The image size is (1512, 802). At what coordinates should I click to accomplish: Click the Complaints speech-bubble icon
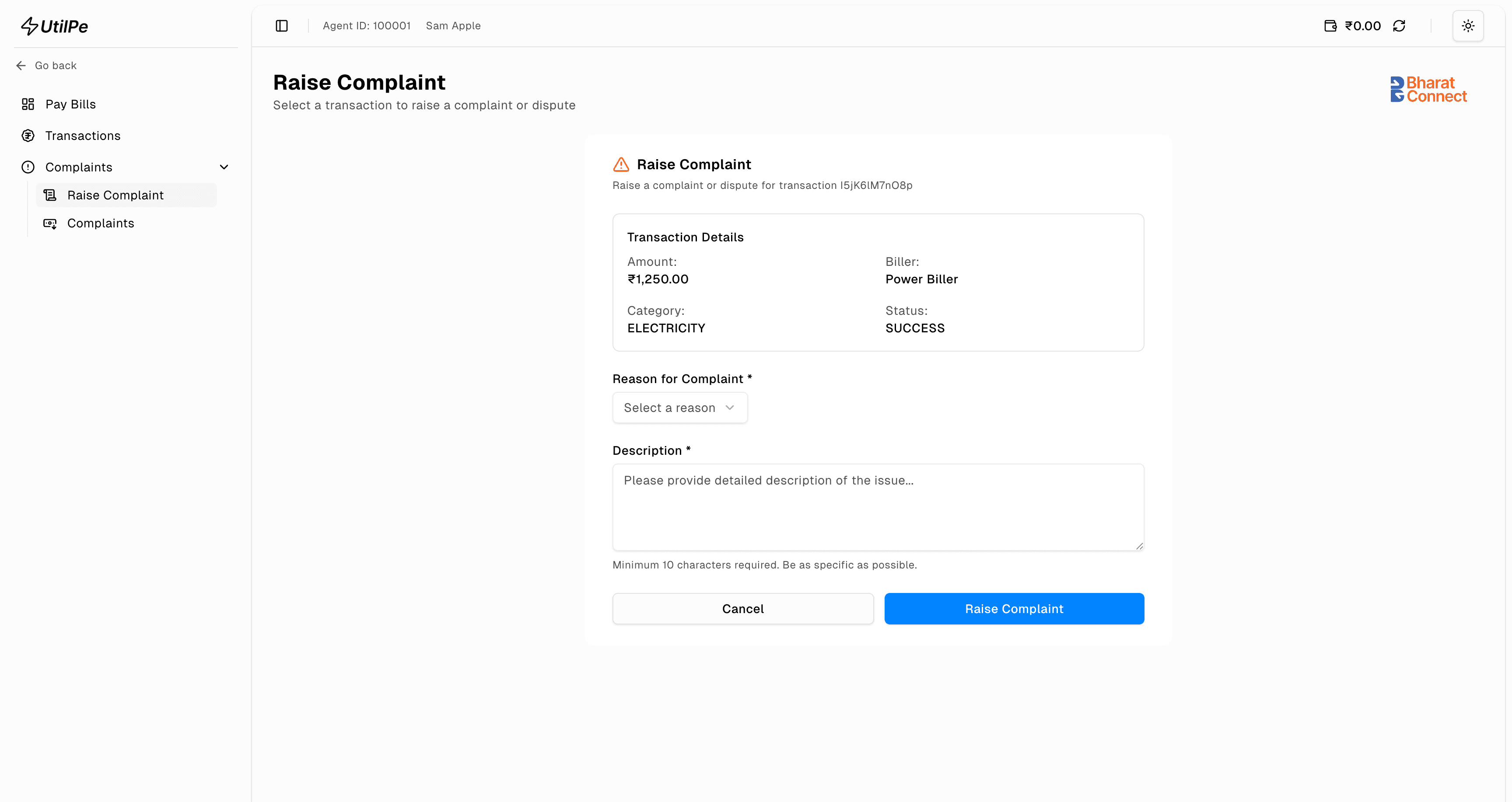point(50,223)
